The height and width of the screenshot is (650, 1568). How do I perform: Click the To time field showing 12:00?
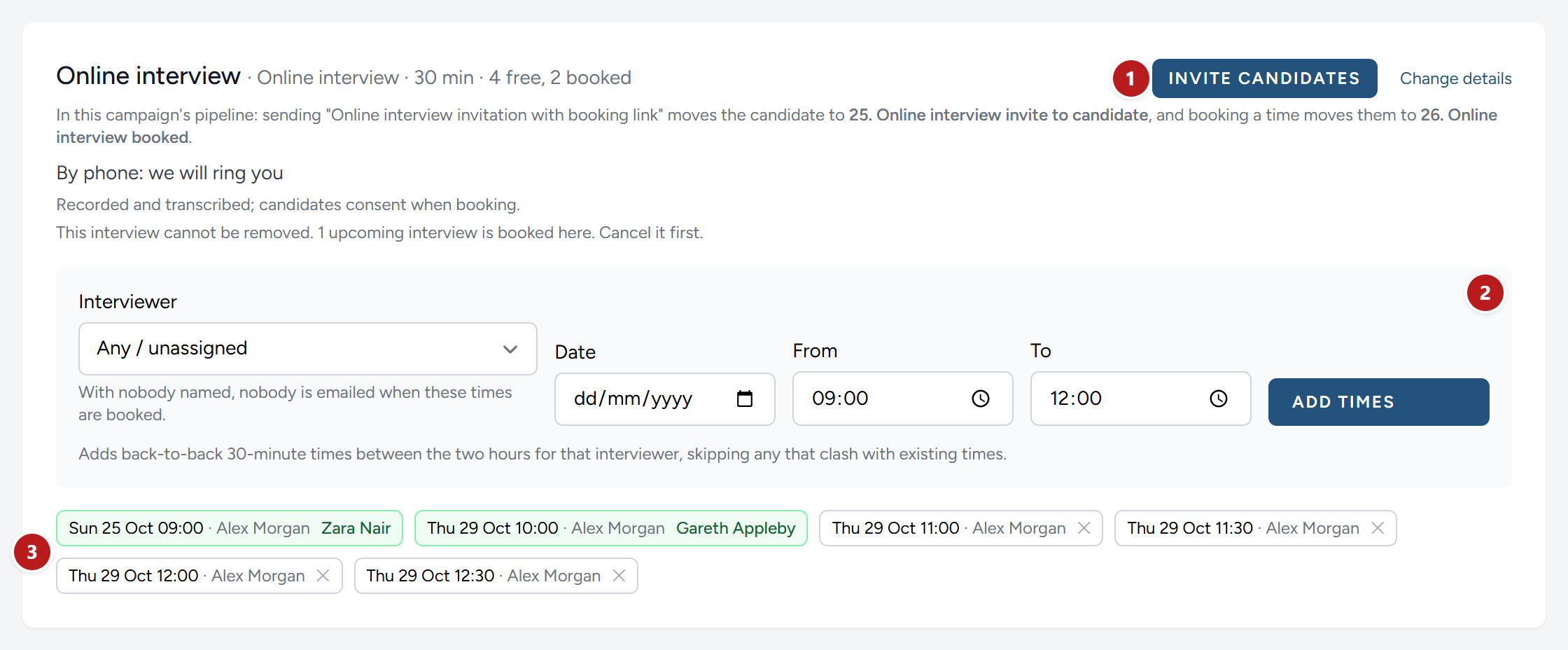(x=1140, y=399)
